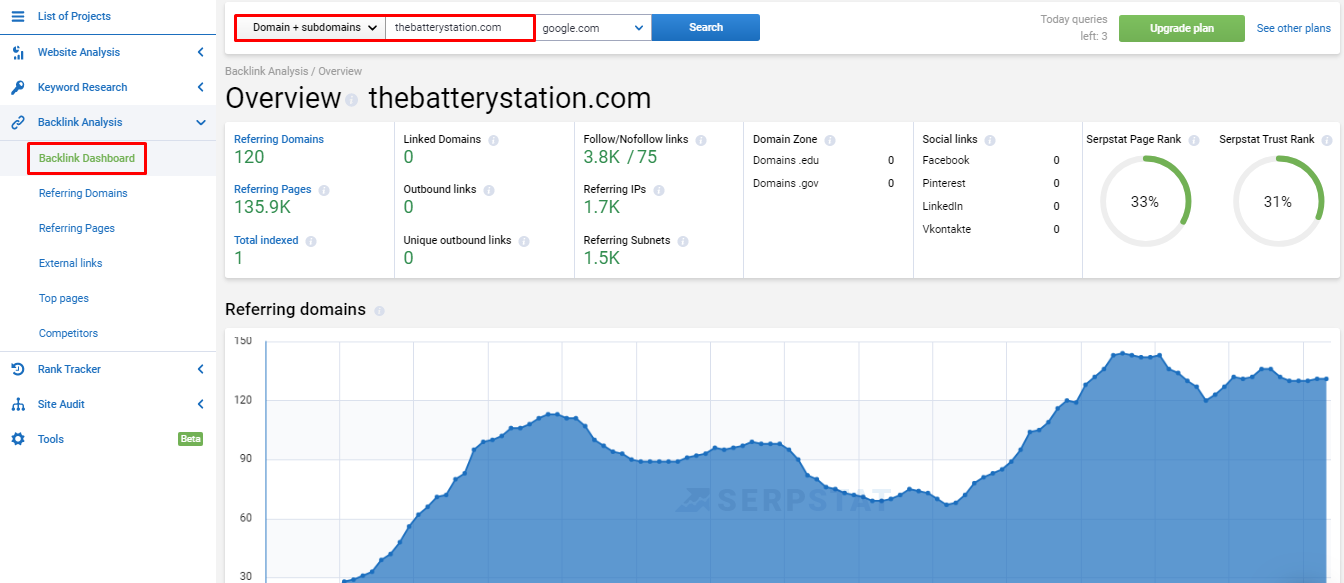Expand the Website Analysis menu chevron
Viewport: 1344px width, 583px height.
200,52
